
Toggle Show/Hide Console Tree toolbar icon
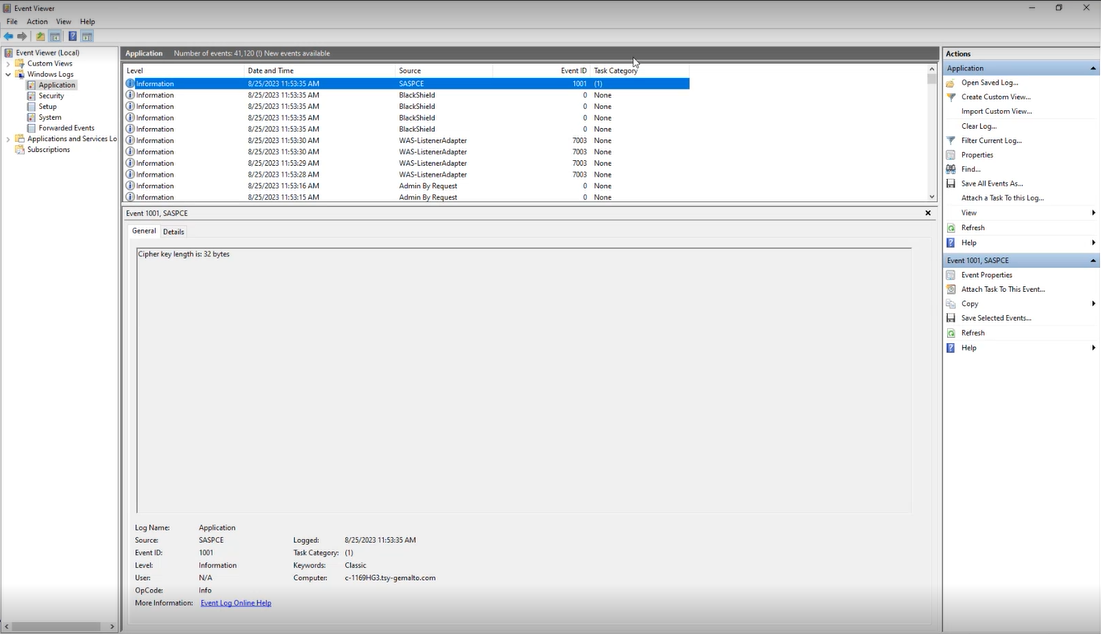[x=56, y=37]
